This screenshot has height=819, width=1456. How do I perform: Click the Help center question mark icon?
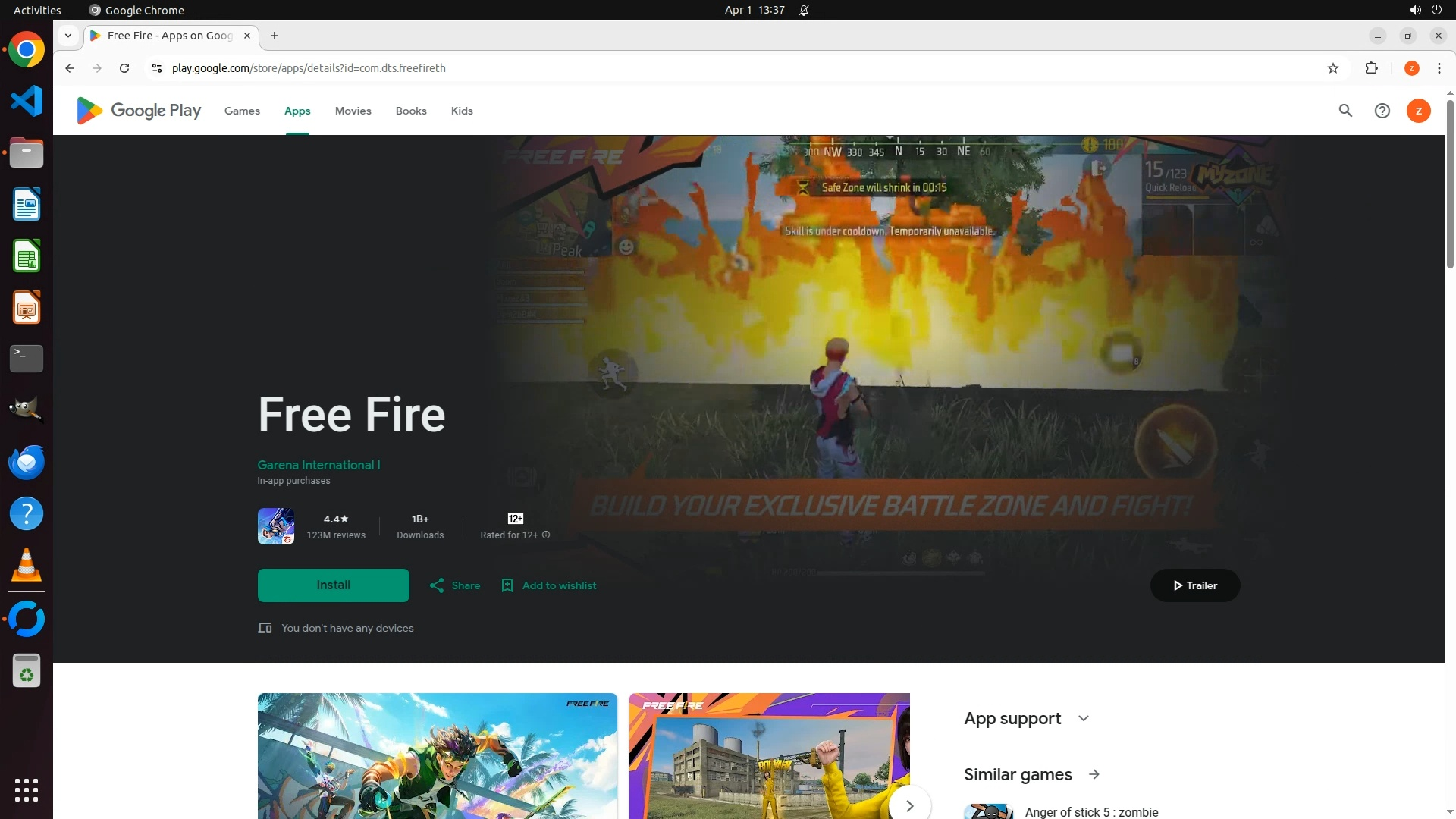1382,111
